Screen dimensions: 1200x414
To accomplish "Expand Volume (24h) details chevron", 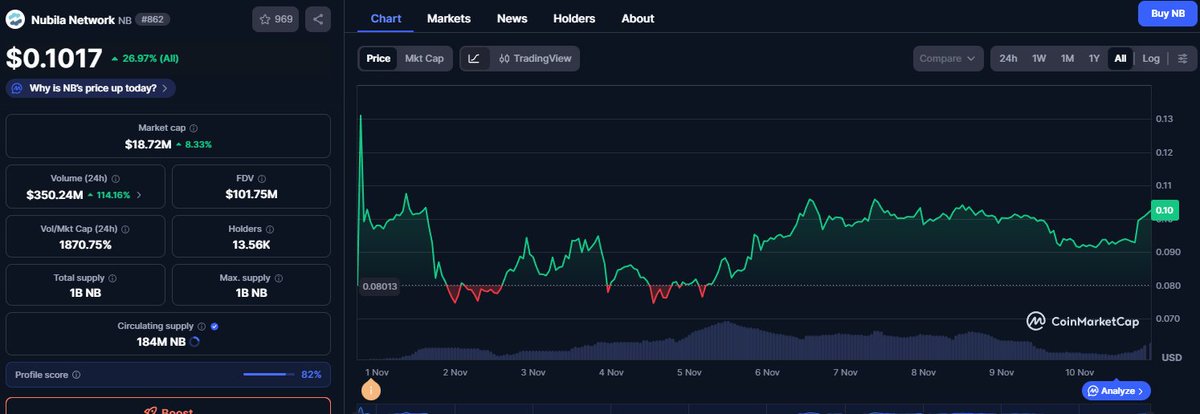I will [139, 194].
